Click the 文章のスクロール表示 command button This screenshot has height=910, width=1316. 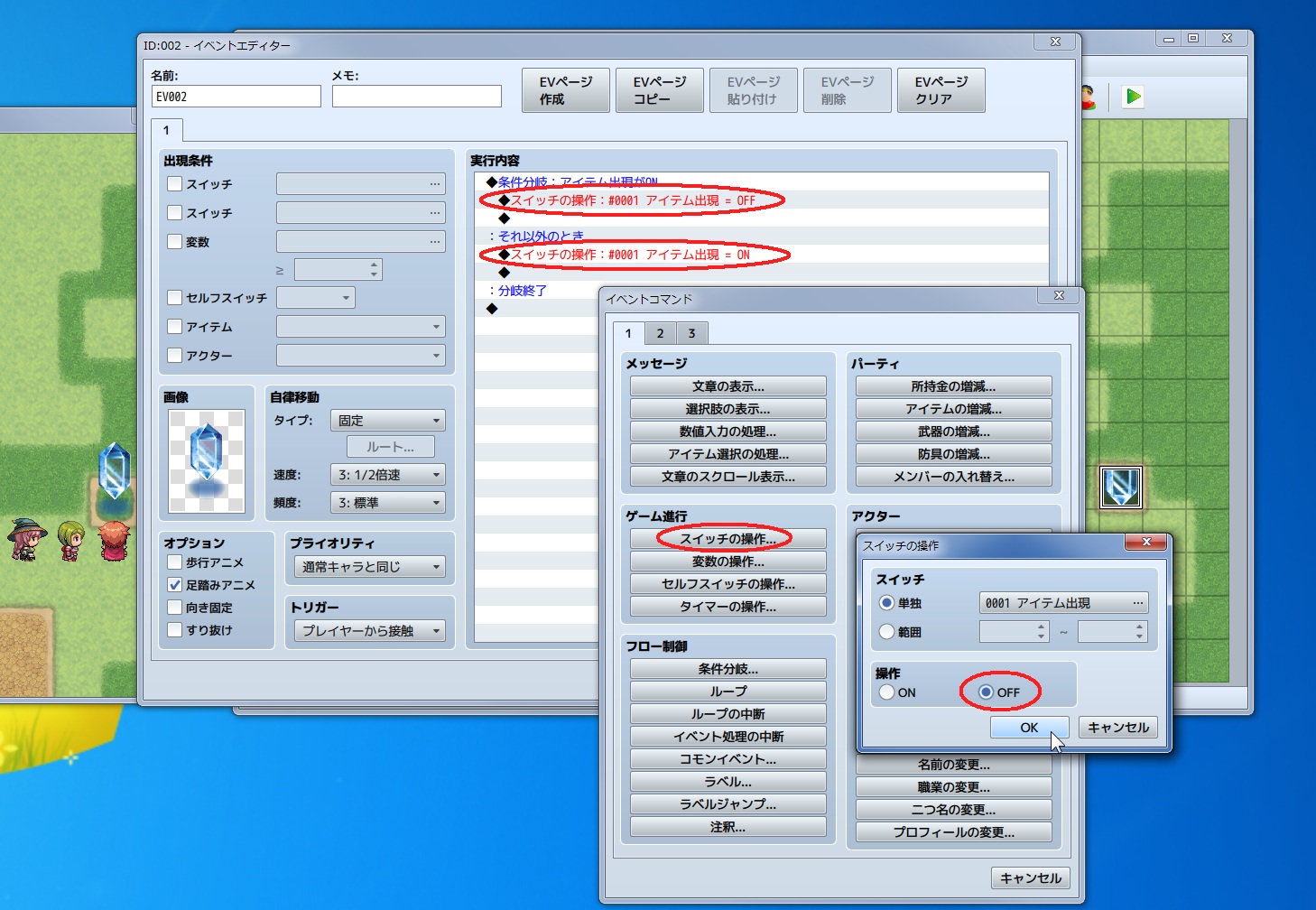pyautogui.click(x=728, y=477)
